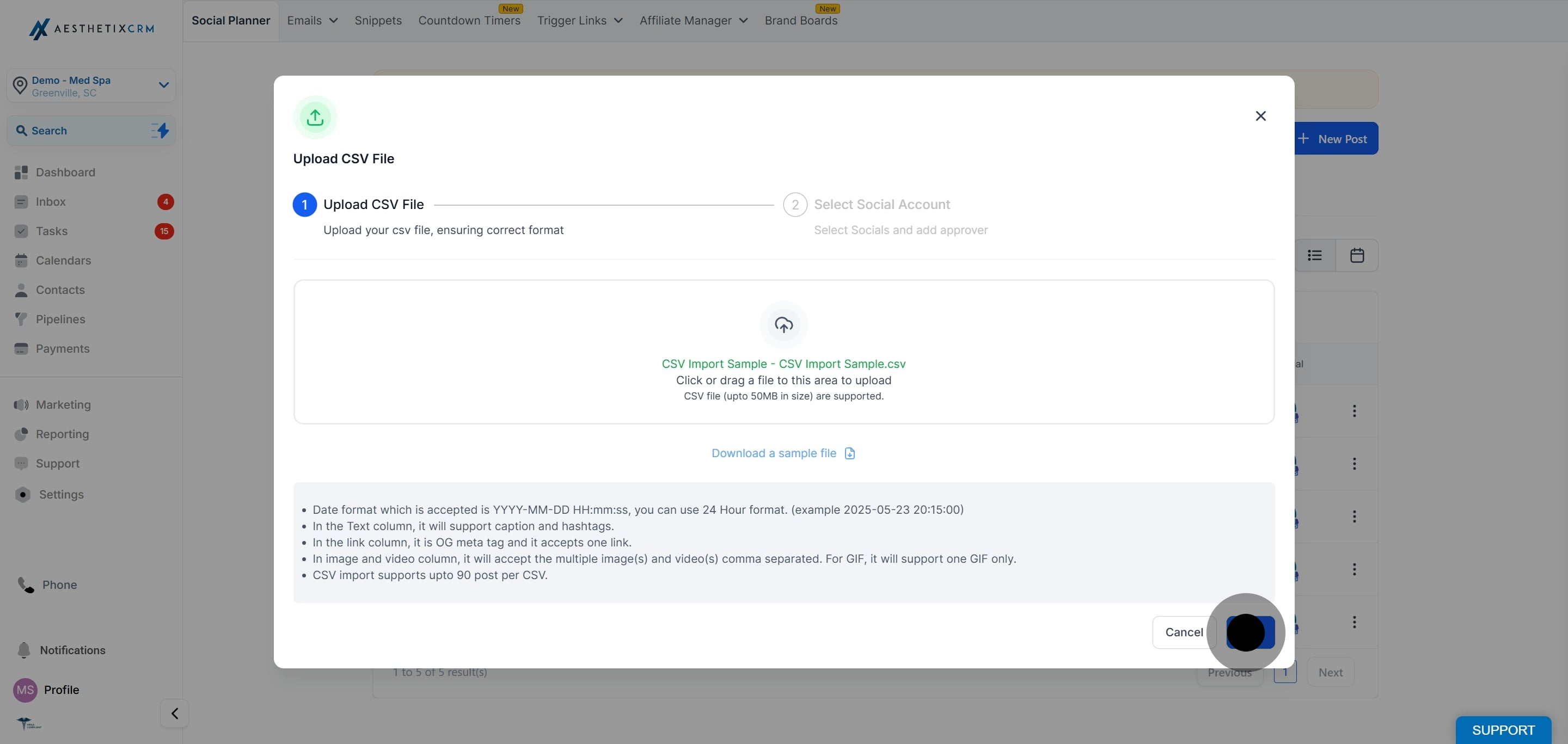Click the lightning quick actions icon
Viewport: 1568px width, 744px height.
click(x=160, y=130)
